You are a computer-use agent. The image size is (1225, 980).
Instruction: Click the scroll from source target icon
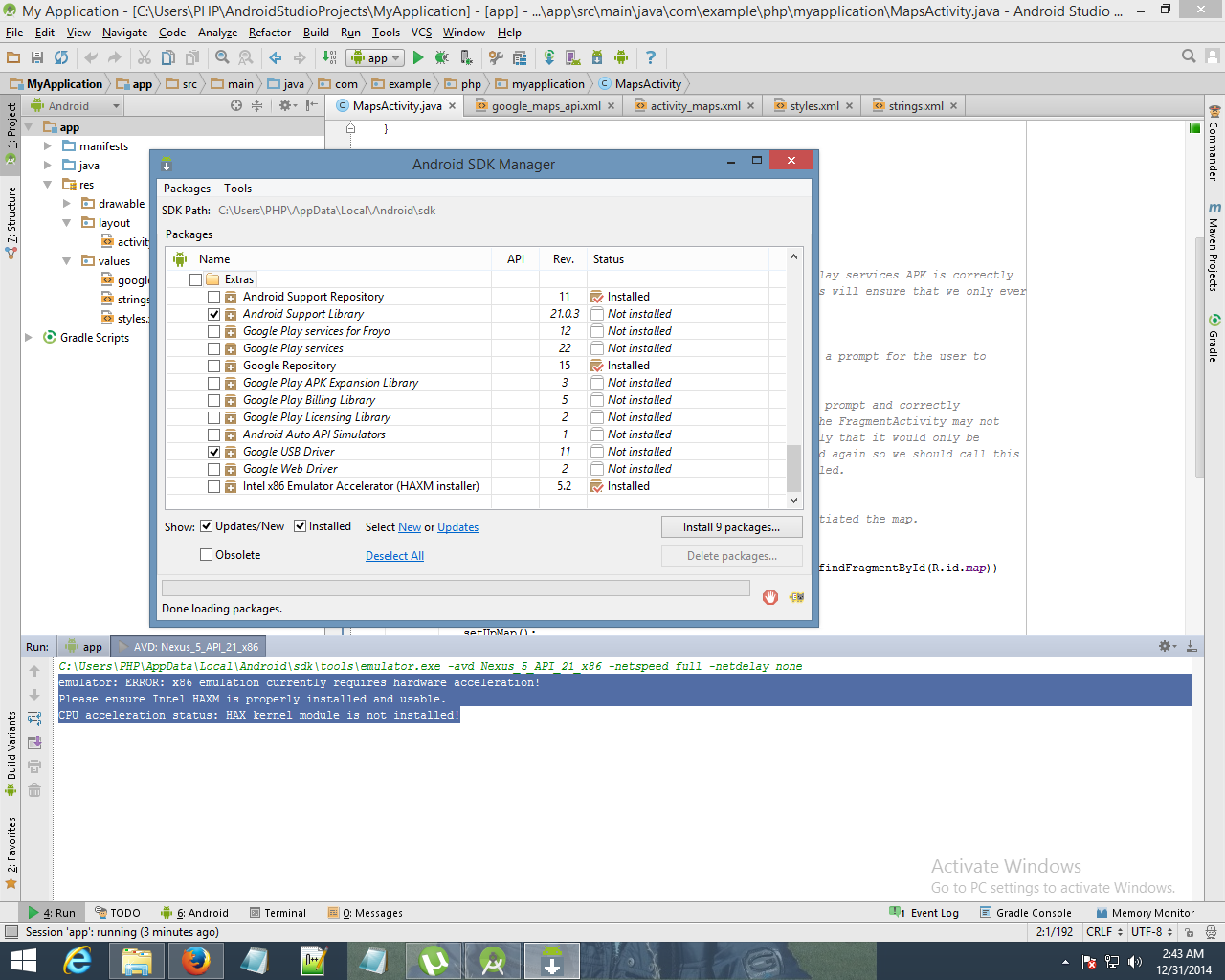click(x=236, y=106)
